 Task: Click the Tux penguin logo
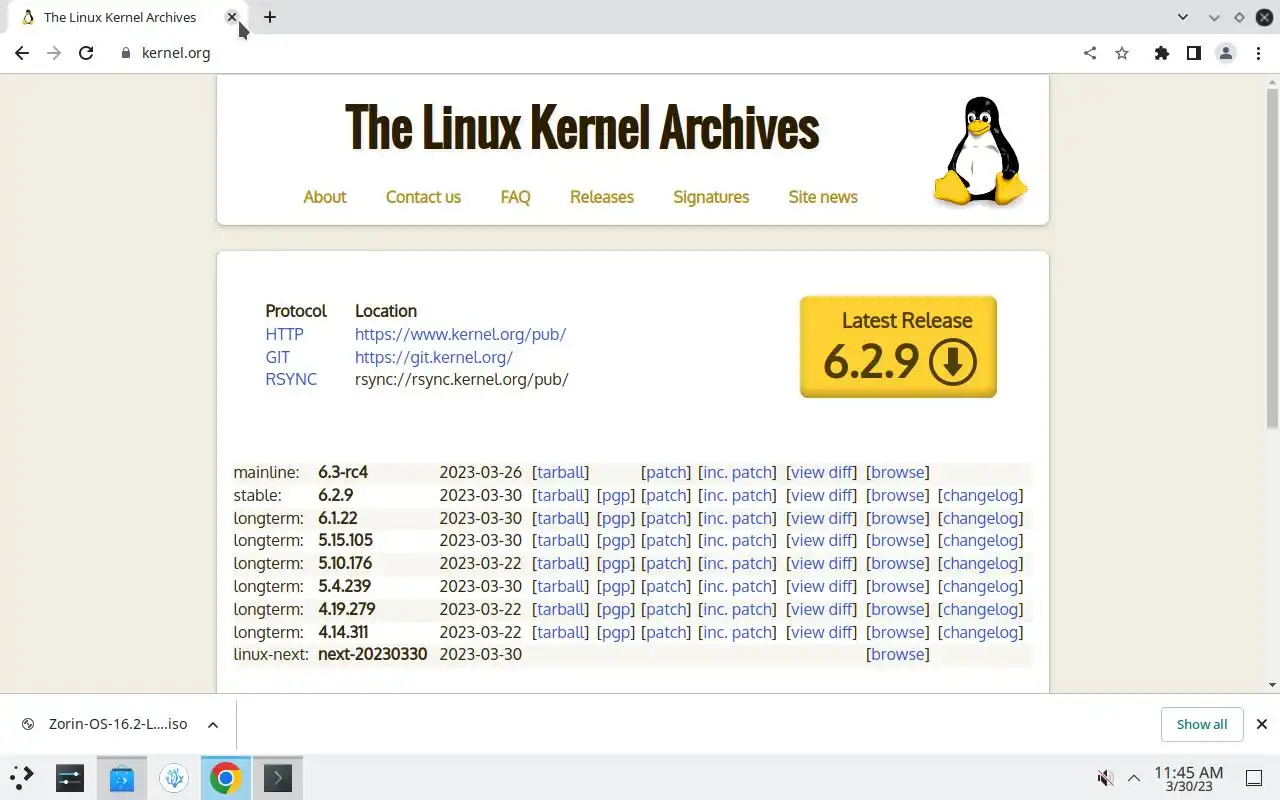tap(980, 152)
